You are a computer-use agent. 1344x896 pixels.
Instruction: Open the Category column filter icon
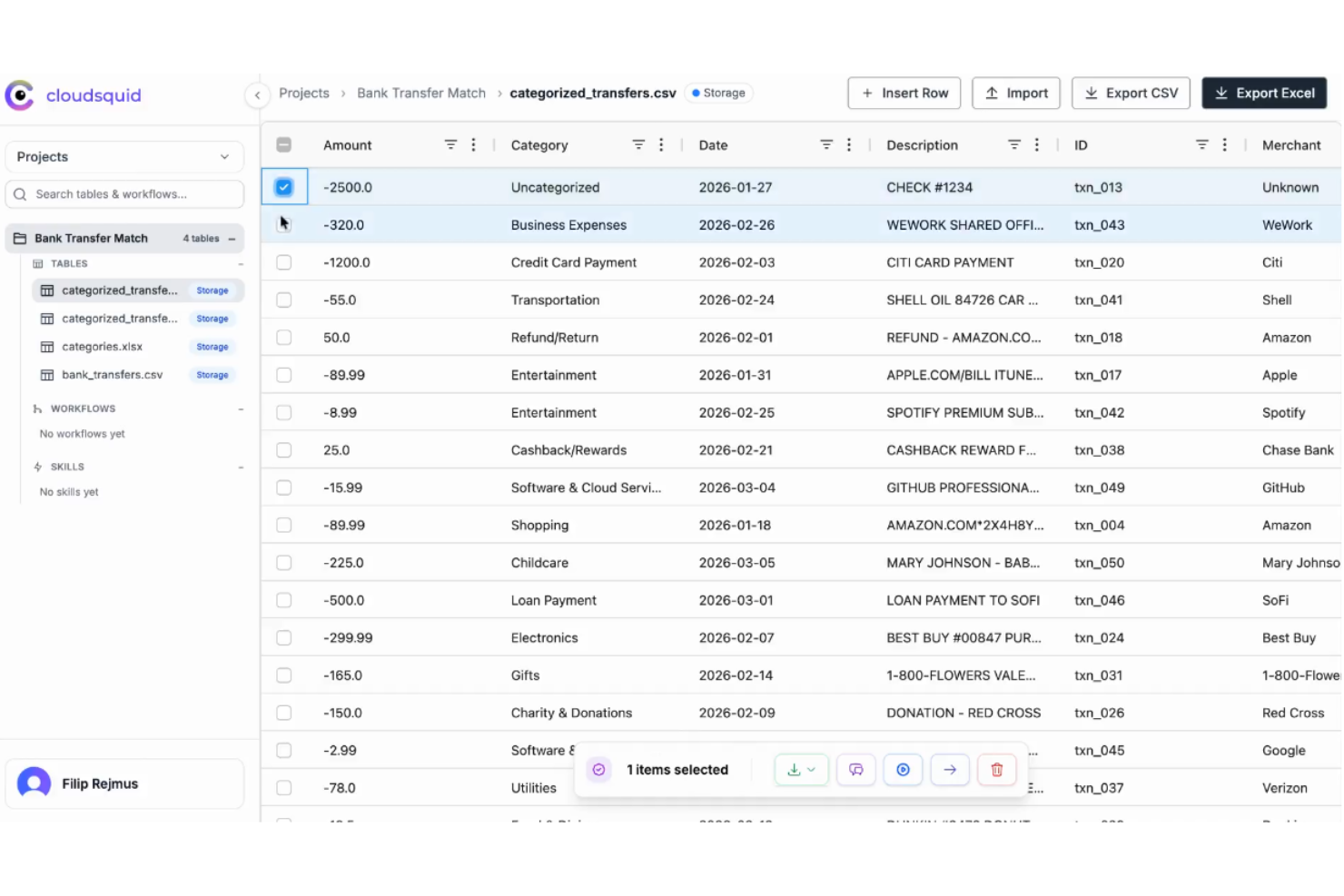[638, 144]
